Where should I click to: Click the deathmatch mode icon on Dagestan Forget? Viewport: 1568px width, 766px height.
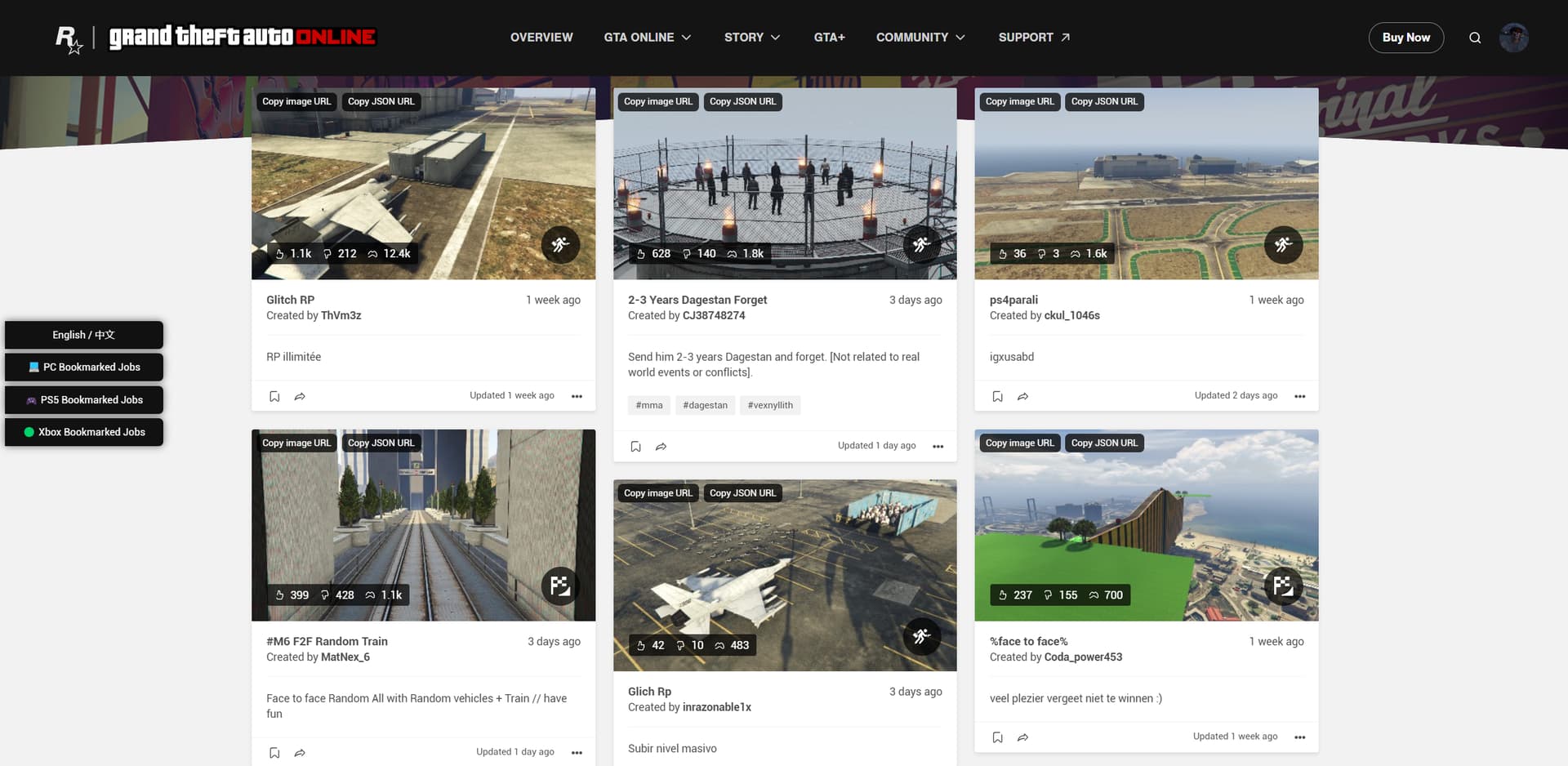click(x=922, y=244)
